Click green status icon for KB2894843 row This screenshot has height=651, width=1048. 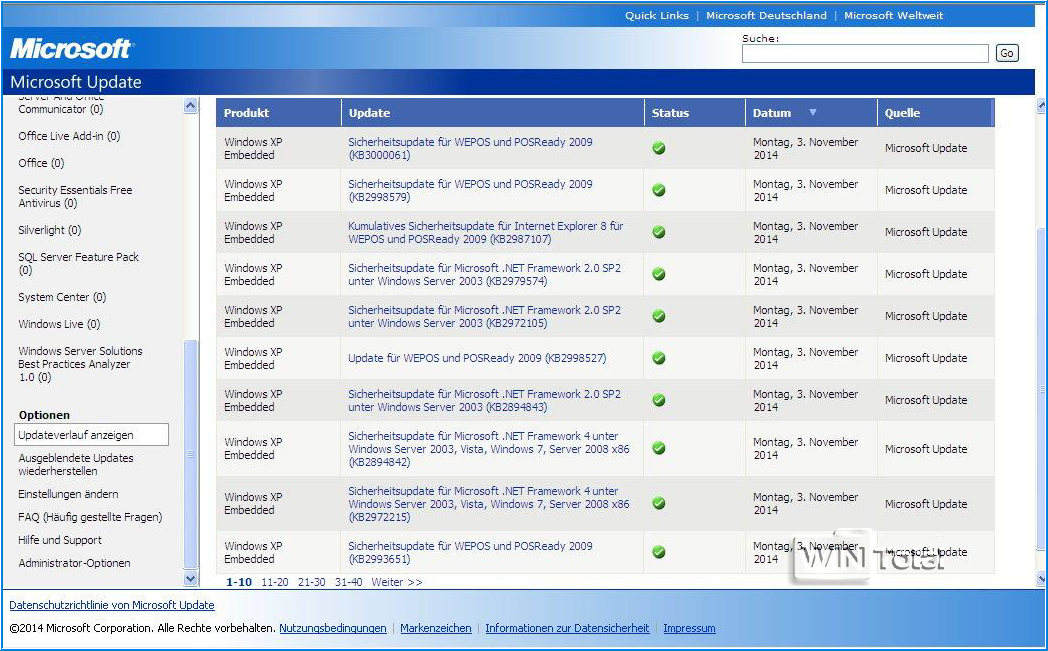pyautogui.click(x=659, y=400)
